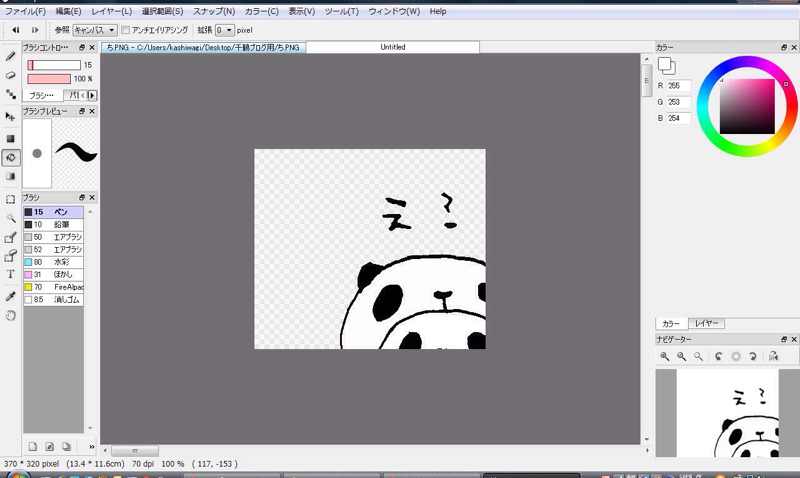Select the Eraser tool in the left toolbar
This screenshot has width=800, height=478.
click(10, 76)
